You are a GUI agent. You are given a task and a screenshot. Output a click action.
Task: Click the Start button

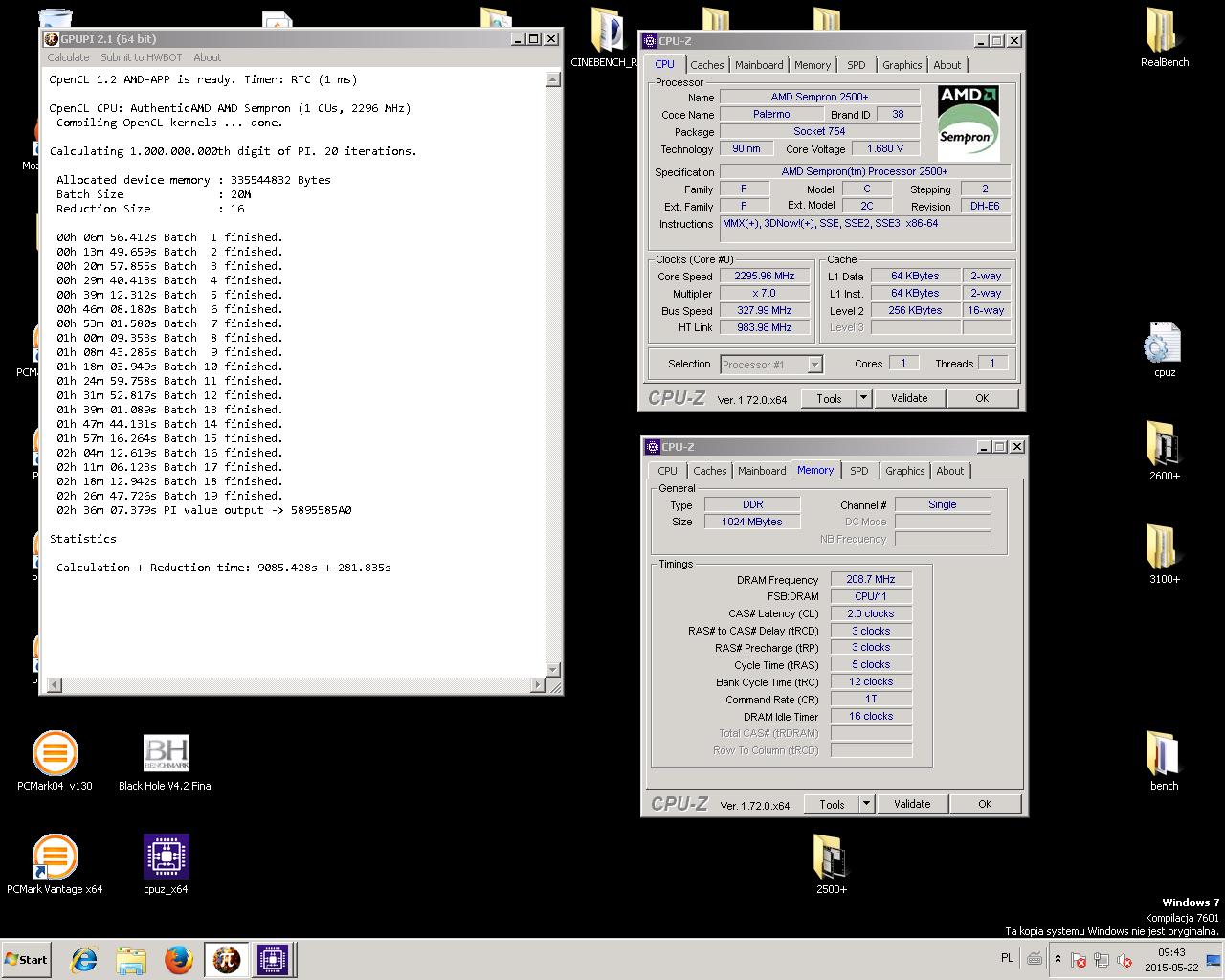tap(26, 960)
